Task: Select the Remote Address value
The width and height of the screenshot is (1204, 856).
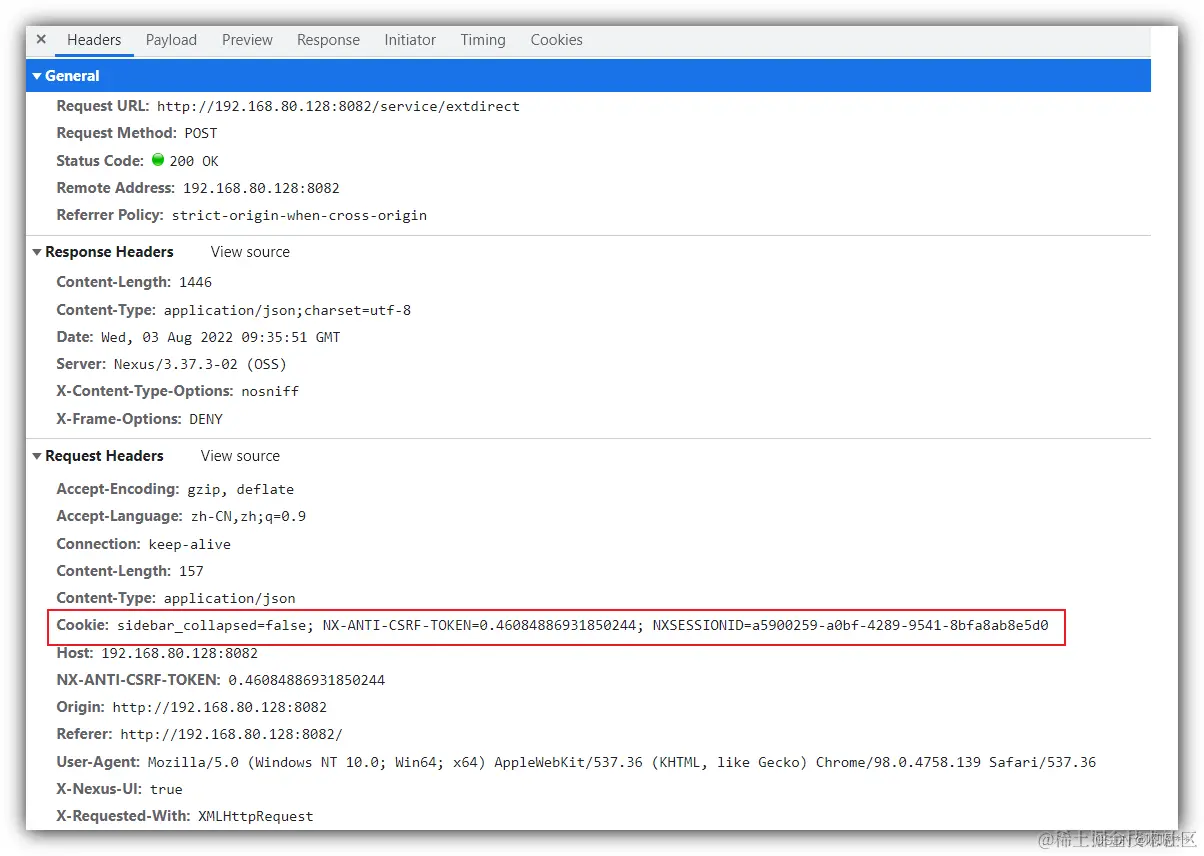Action: [x=261, y=188]
